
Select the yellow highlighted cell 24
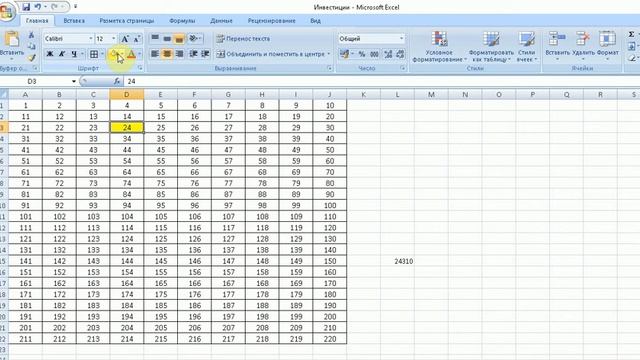(x=127, y=127)
